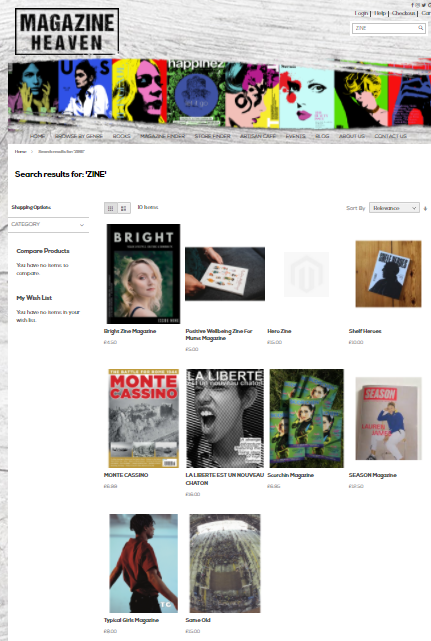
Task: Go to the Store Finder page
Action: (x=213, y=136)
